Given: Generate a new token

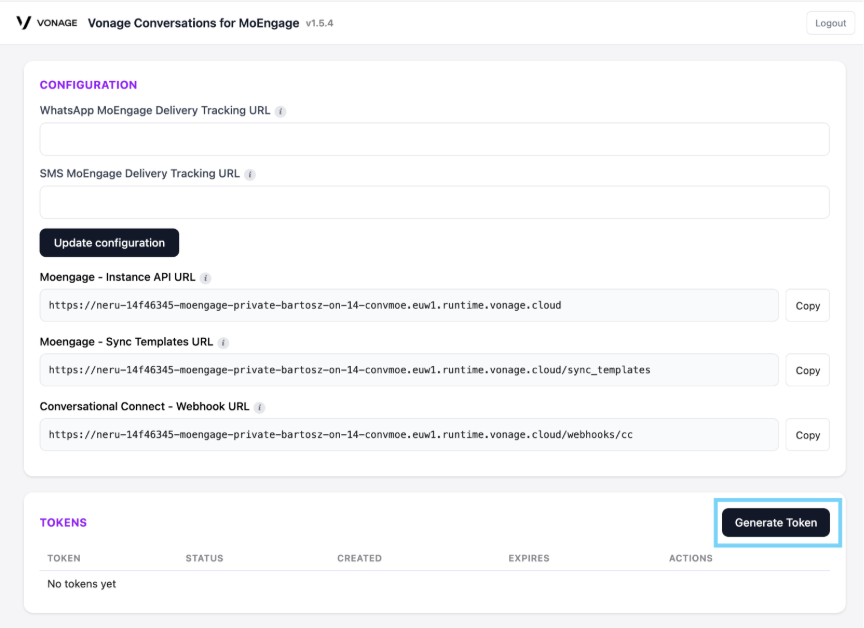Looking at the screenshot, I should coord(776,523).
